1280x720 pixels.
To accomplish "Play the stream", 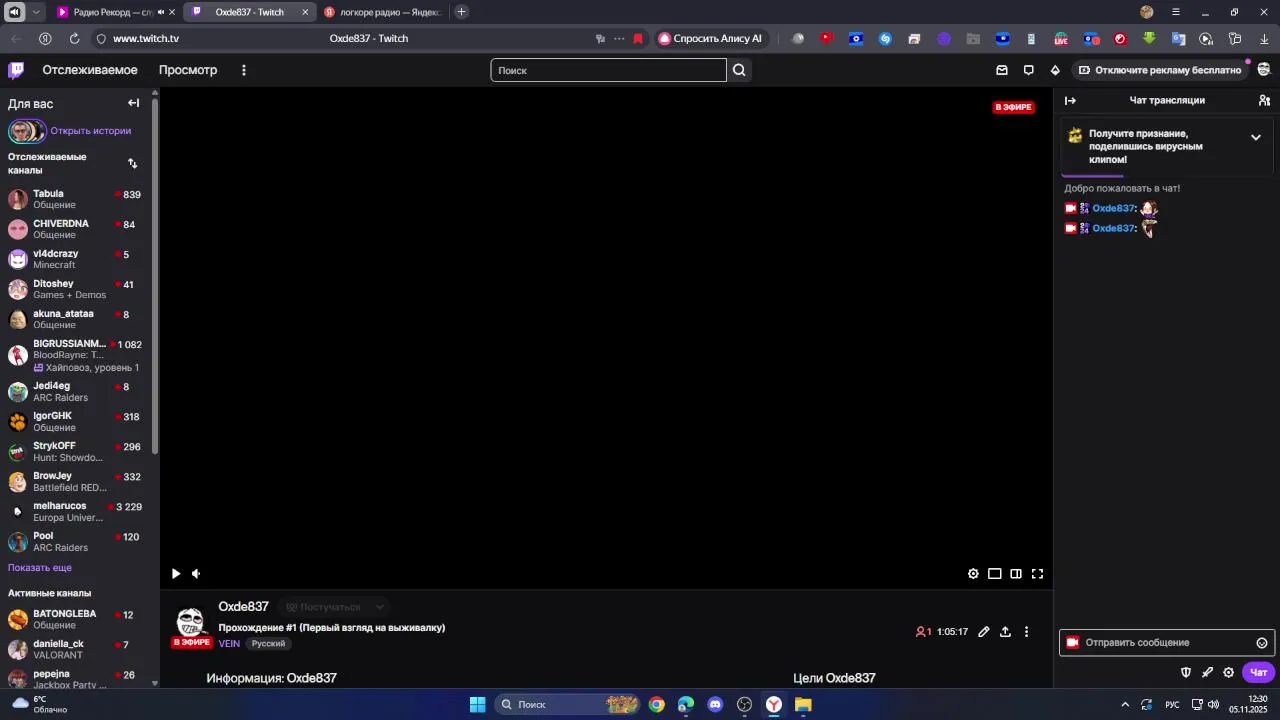I will click(176, 574).
